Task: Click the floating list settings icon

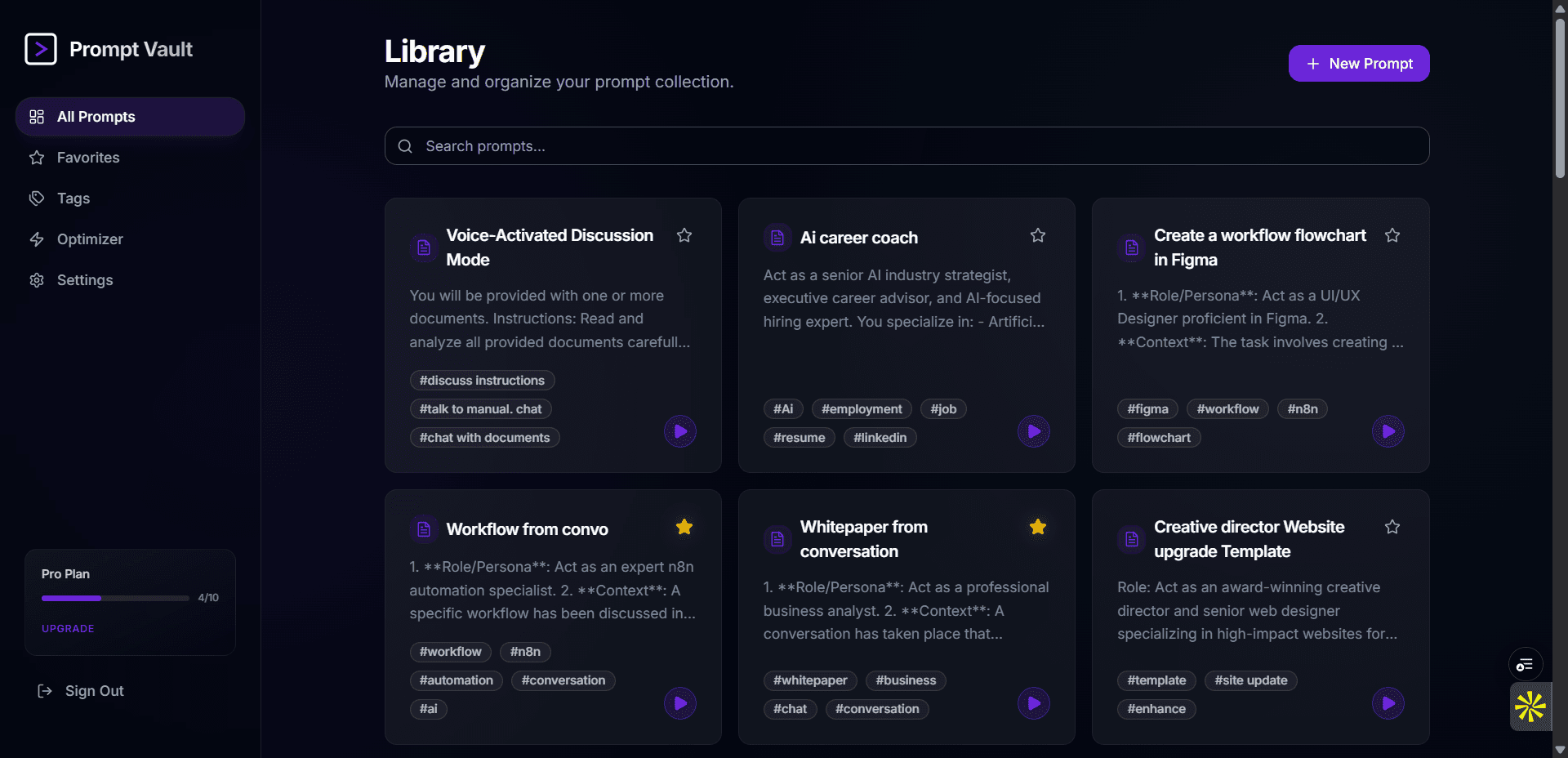Action: pyautogui.click(x=1525, y=665)
